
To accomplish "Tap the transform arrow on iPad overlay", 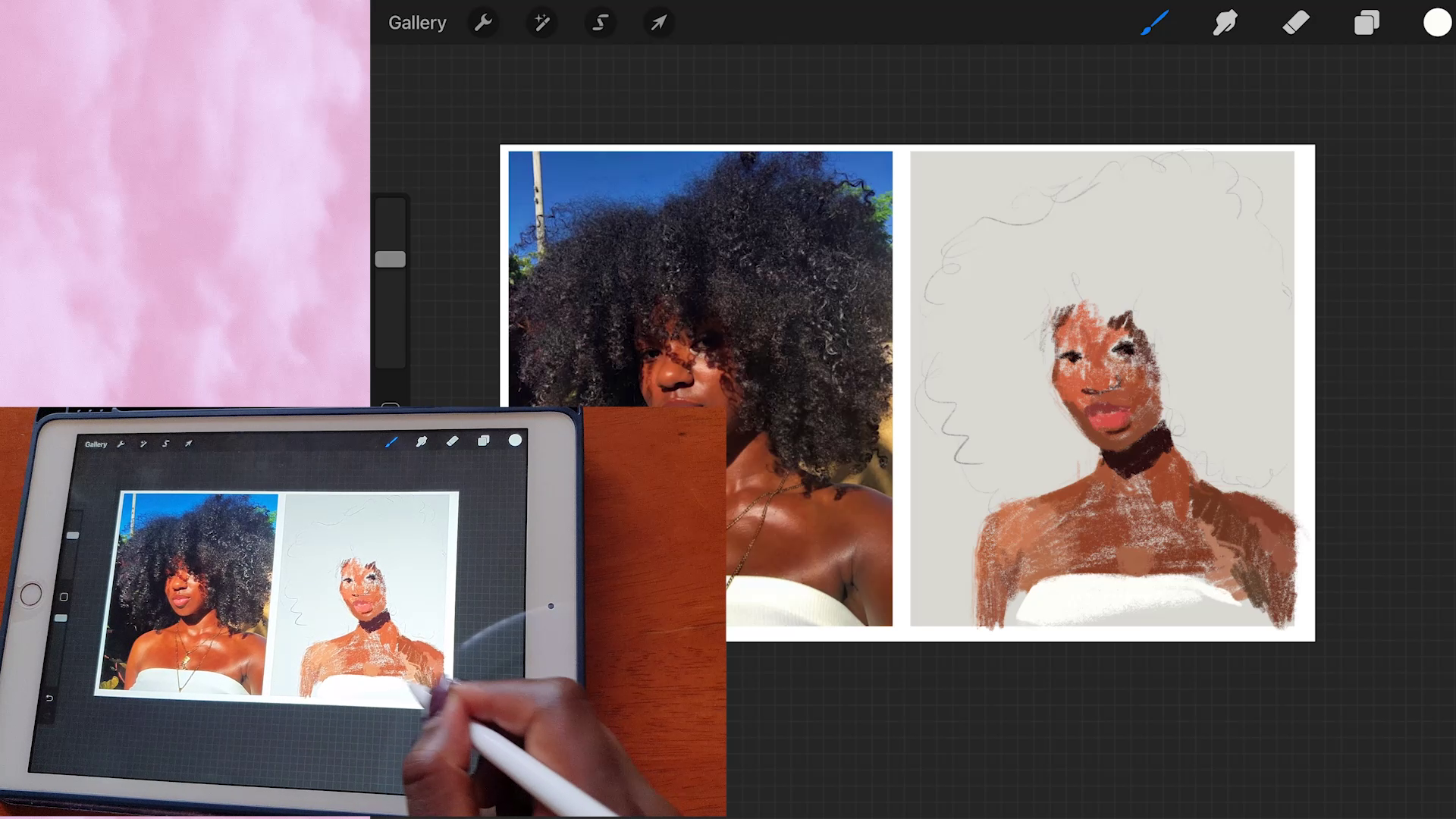I will [188, 444].
